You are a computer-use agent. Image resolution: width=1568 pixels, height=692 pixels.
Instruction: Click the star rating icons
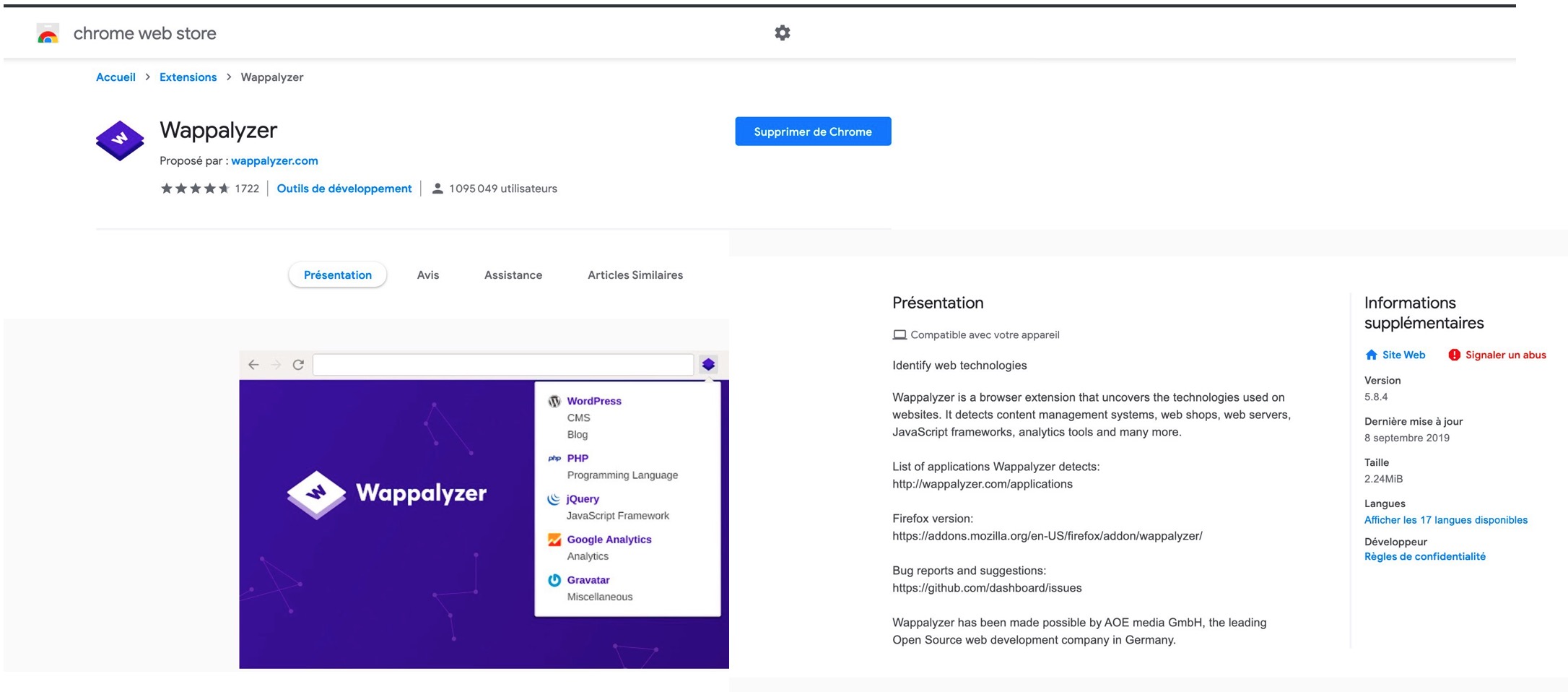(194, 189)
